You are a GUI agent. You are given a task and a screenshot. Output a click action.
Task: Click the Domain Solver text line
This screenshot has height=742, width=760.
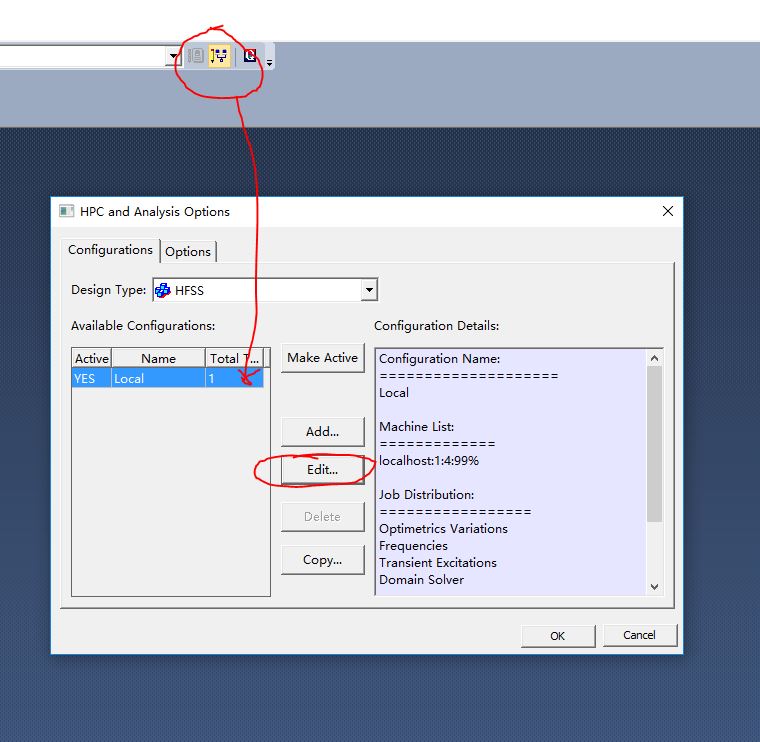(421, 580)
